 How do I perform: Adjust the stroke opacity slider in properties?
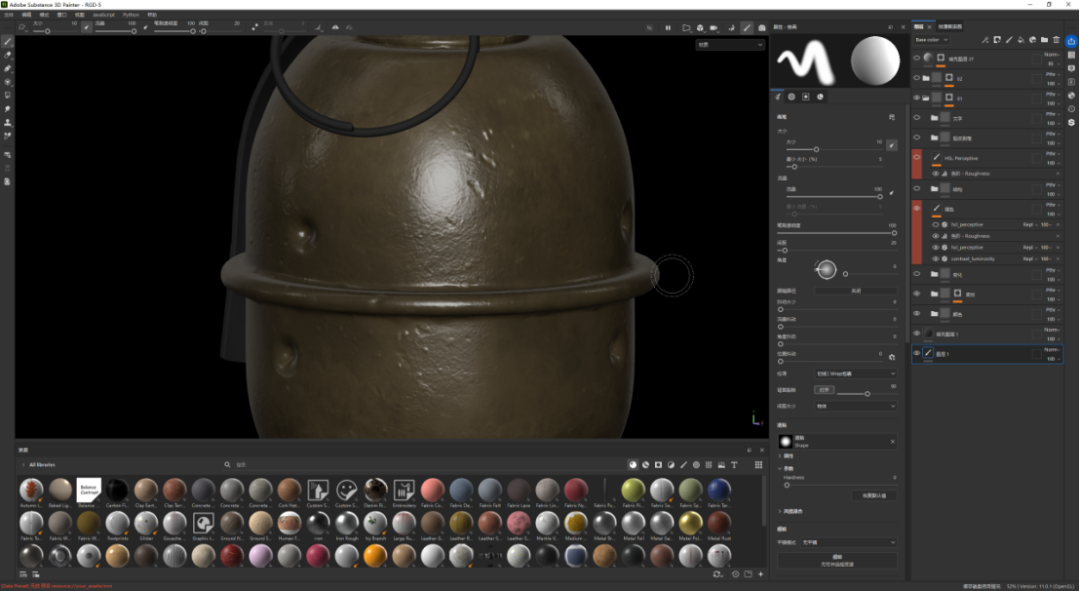coord(837,233)
